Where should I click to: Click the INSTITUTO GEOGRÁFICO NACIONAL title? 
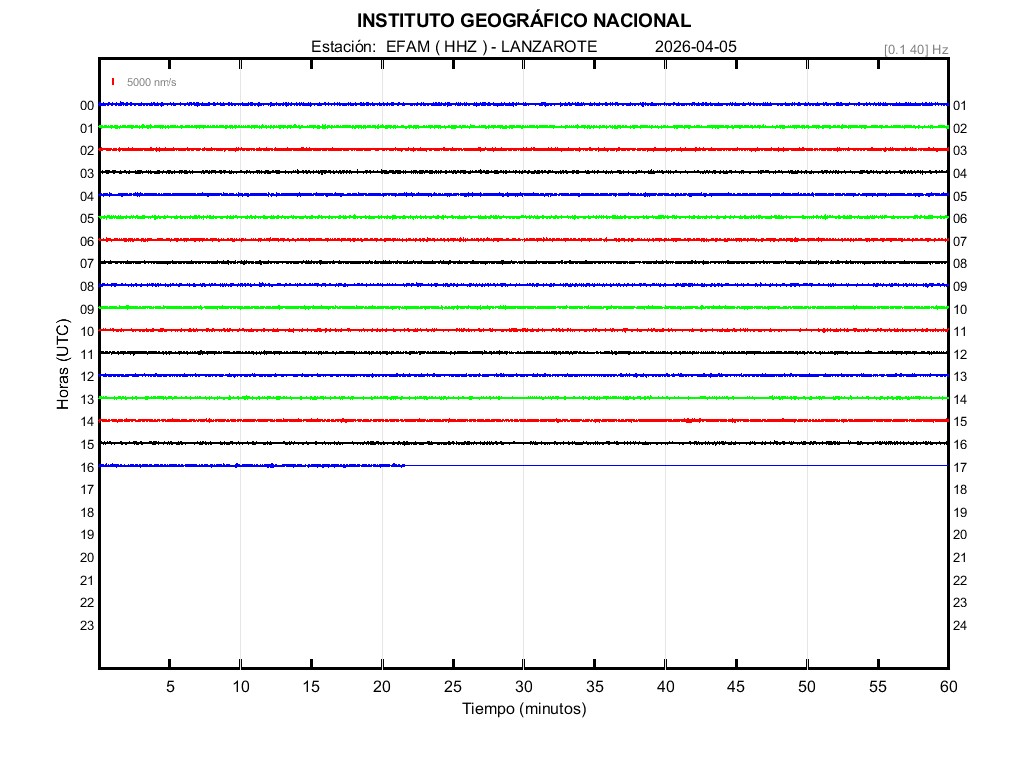pyautogui.click(x=523, y=21)
